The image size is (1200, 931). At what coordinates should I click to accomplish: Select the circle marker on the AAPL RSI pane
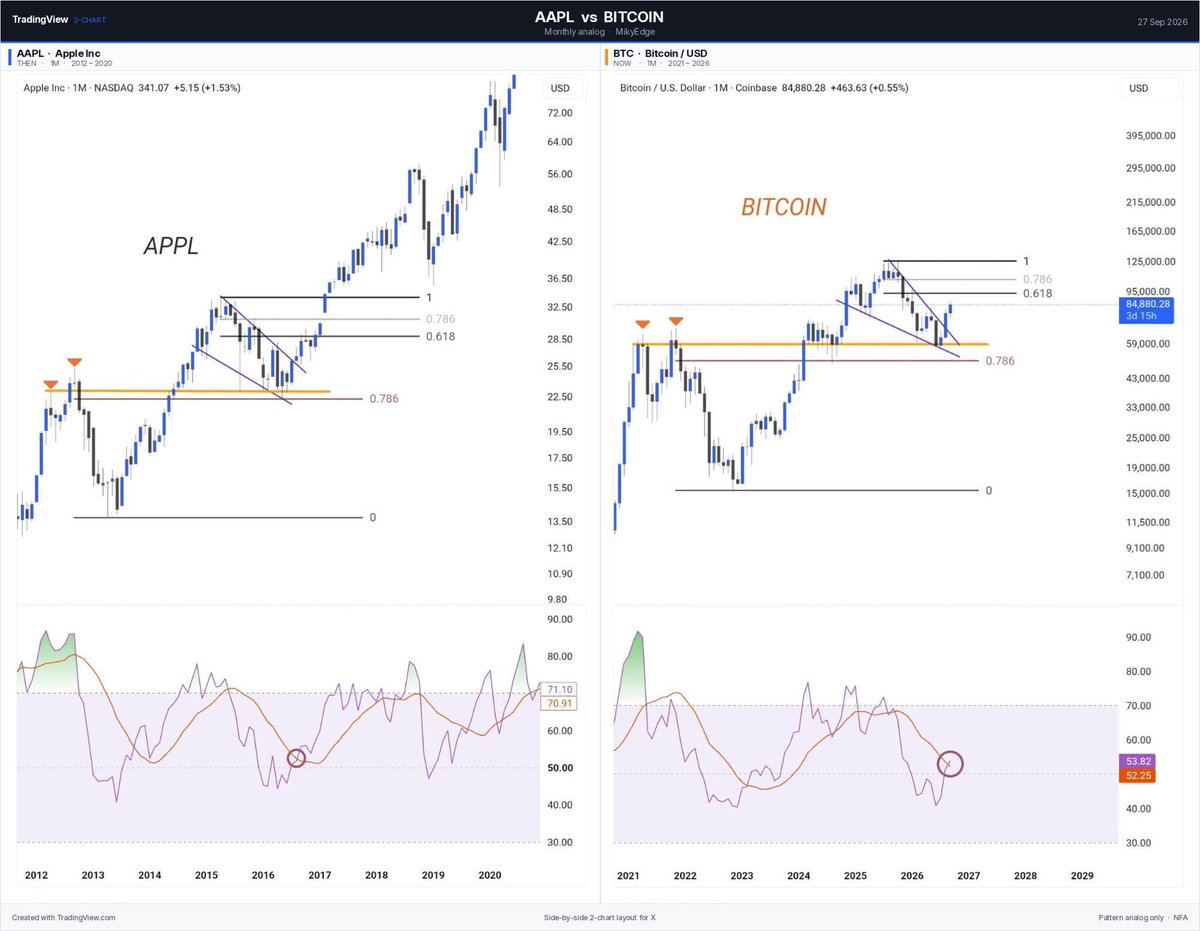(x=296, y=758)
